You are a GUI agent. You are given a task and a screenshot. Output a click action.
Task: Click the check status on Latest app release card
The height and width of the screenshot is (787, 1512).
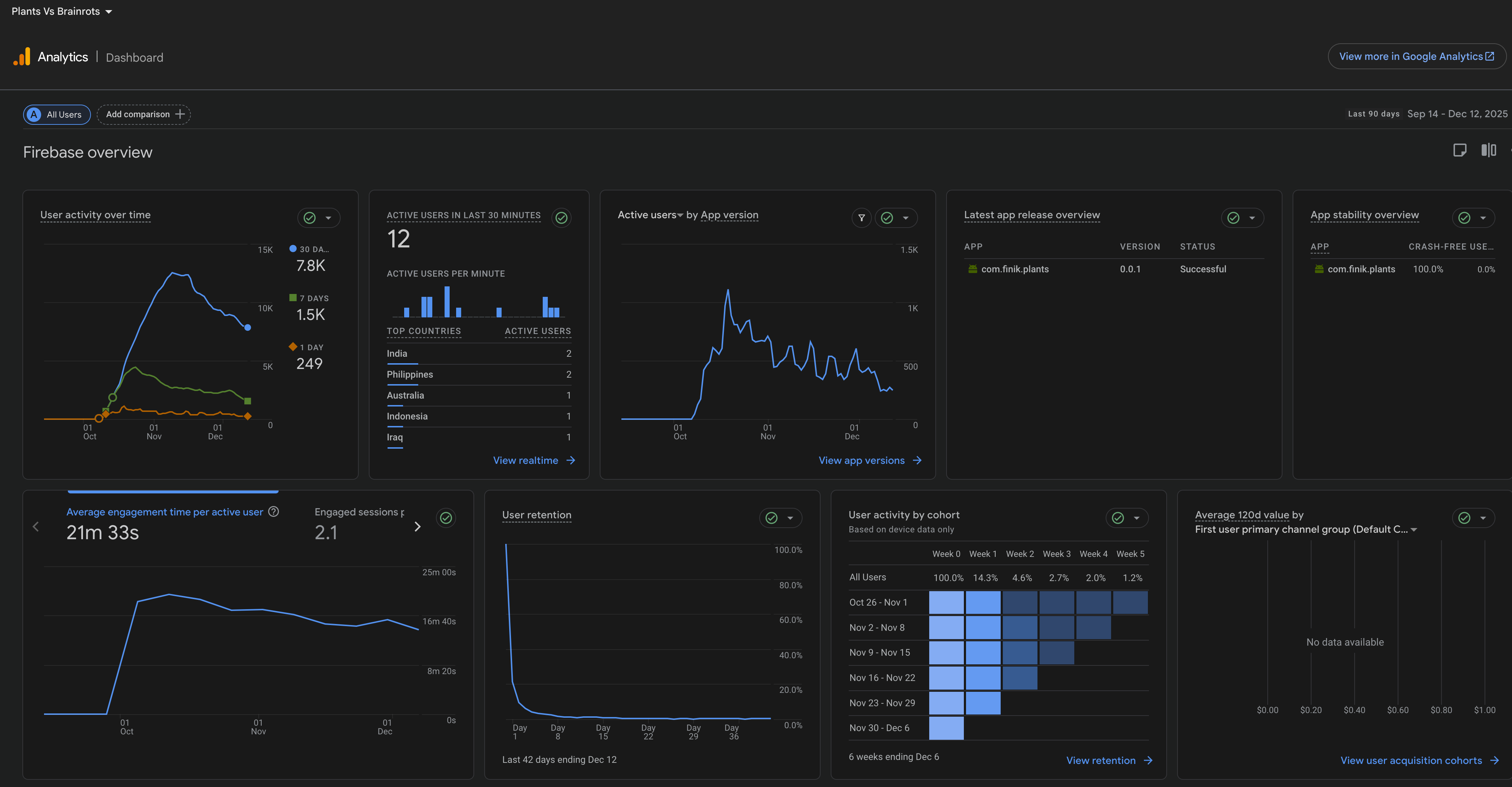1233,218
